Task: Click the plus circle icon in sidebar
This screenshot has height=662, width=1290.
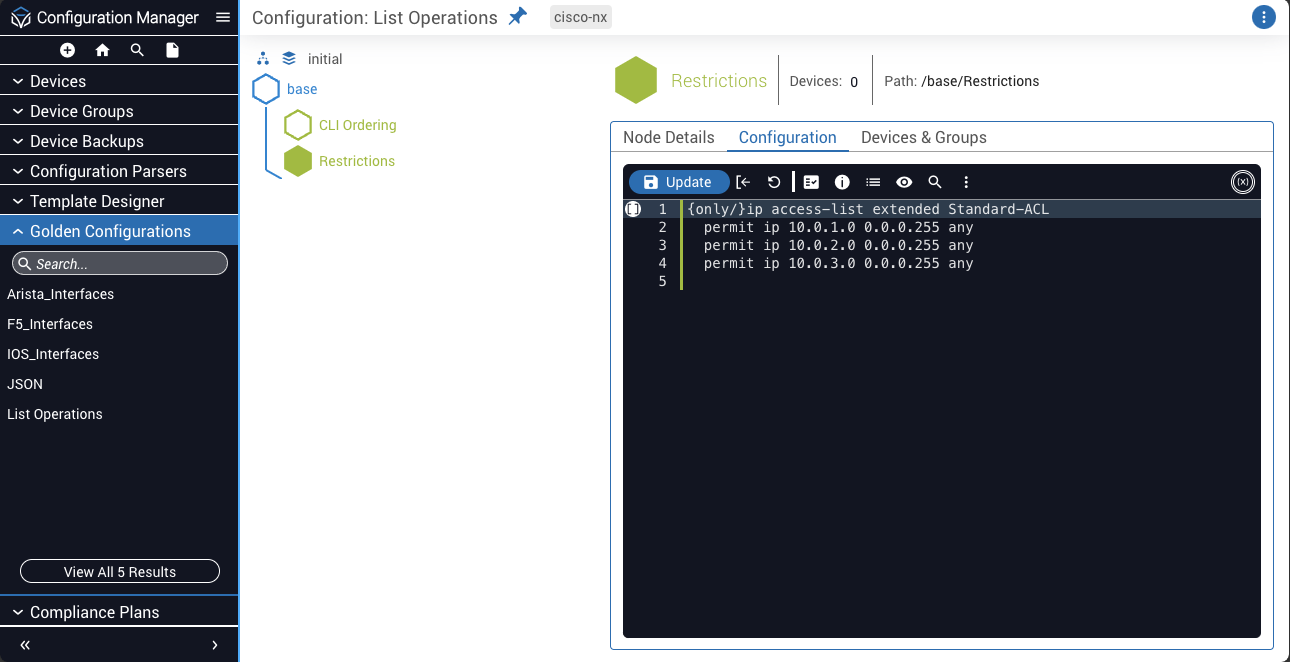Action: tap(67, 50)
